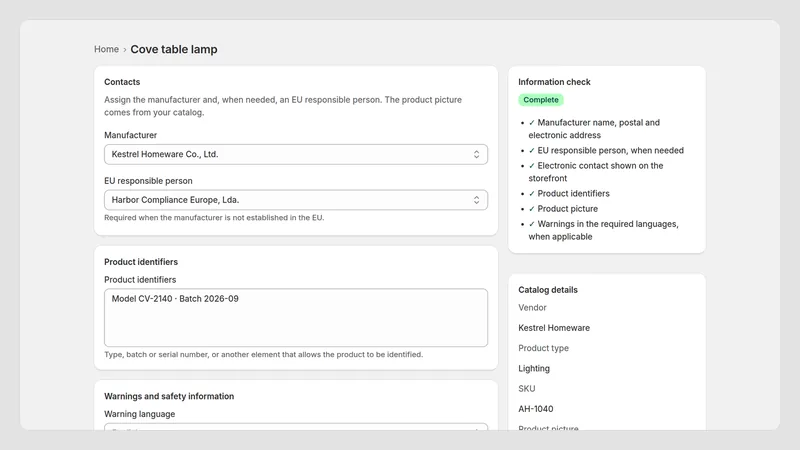
Task: Click 'Required when the manufacturer is not established' hint
Action: click(x=214, y=218)
